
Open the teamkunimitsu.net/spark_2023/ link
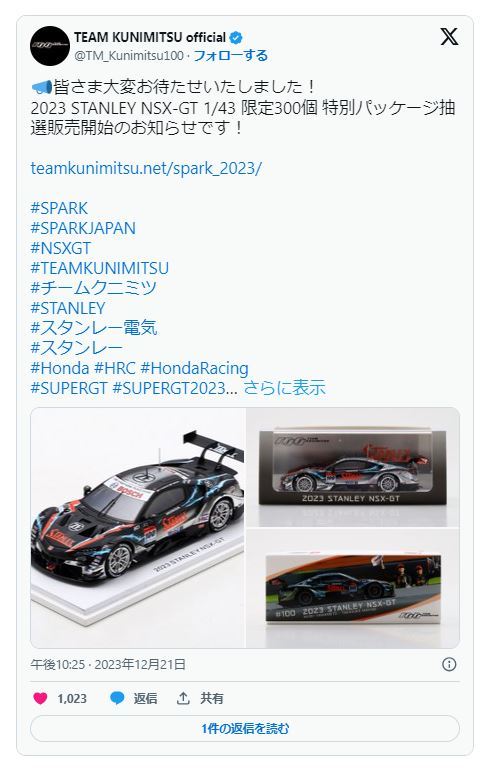pyautogui.click(x=146, y=168)
